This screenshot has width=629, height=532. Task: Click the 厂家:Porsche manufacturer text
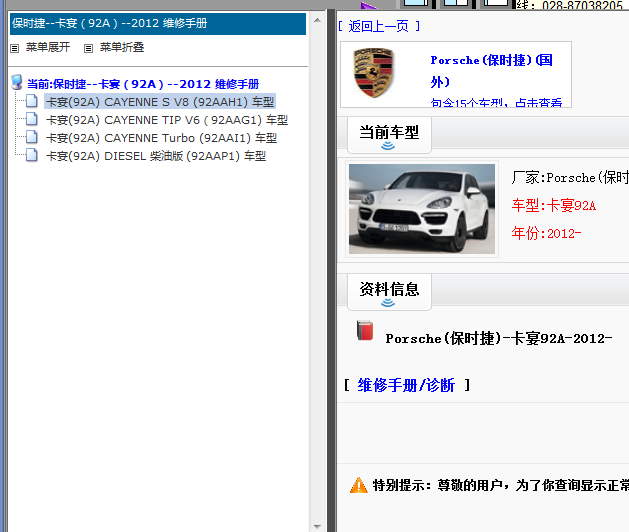click(570, 177)
